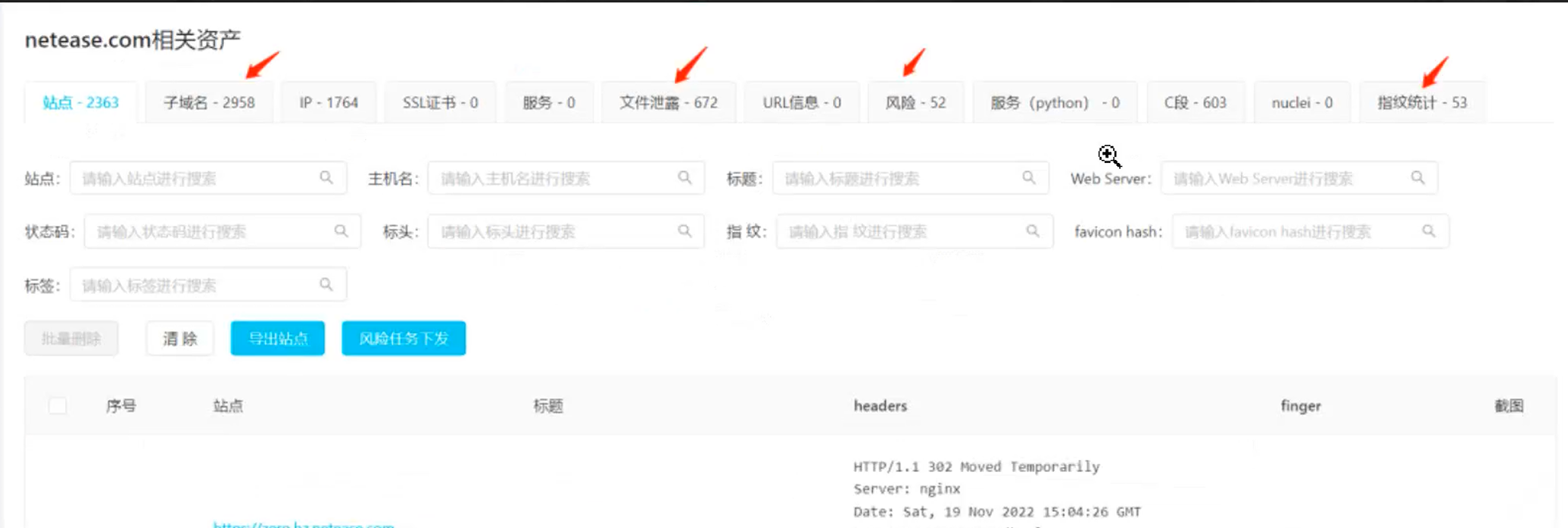The width and height of the screenshot is (1568, 528).
Task: Open the C段 - 603 tab
Action: click(1195, 102)
